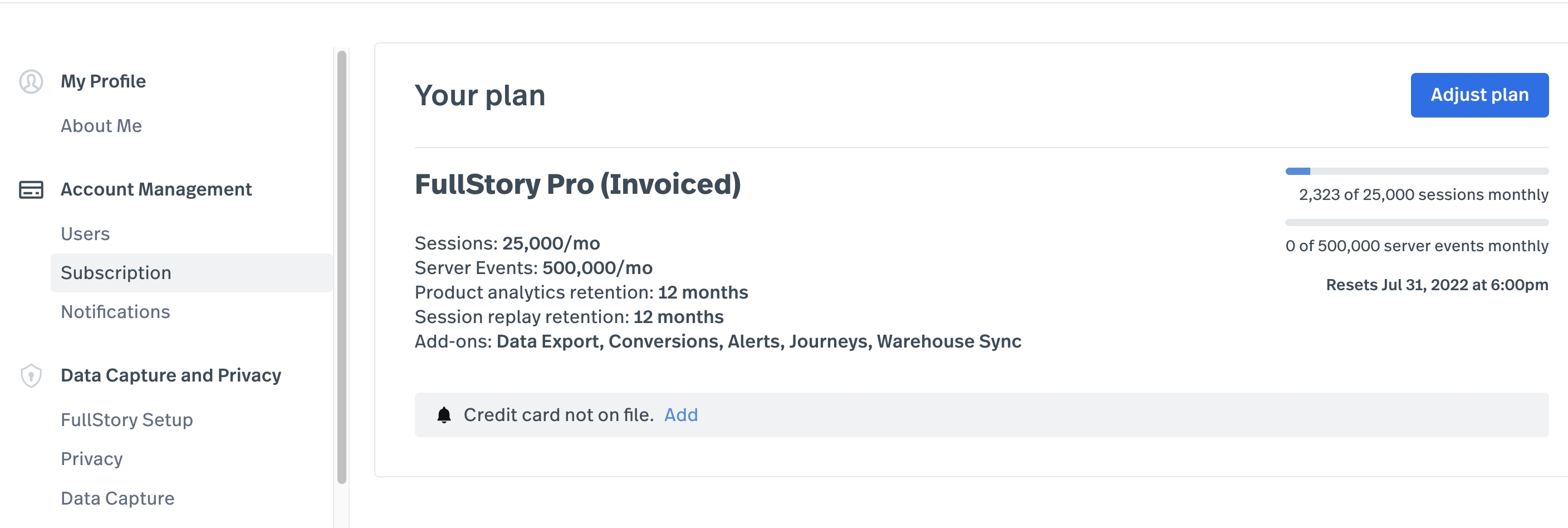Image resolution: width=1568 pixels, height=528 pixels.
Task: Select the Subscription sidebar item
Action: point(191,273)
